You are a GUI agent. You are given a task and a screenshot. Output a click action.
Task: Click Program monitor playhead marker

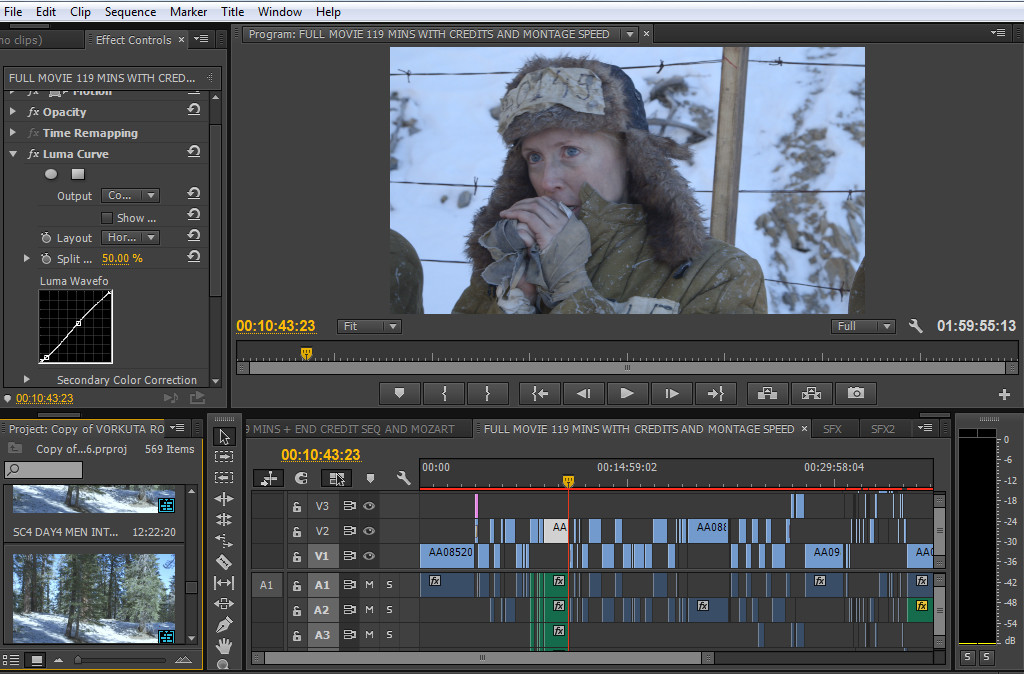306,353
